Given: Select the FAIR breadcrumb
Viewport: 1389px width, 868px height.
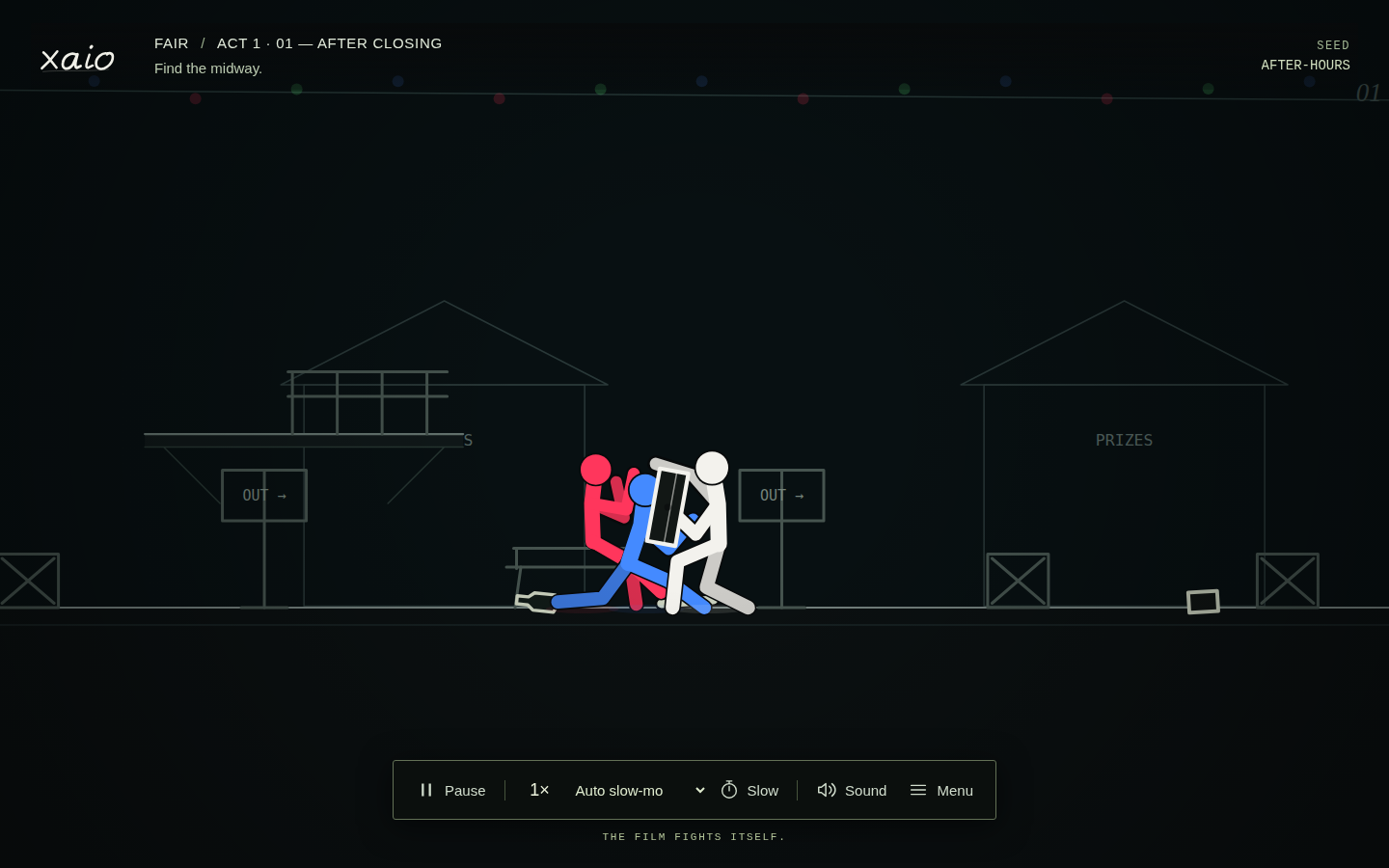Looking at the screenshot, I should click(x=172, y=43).
